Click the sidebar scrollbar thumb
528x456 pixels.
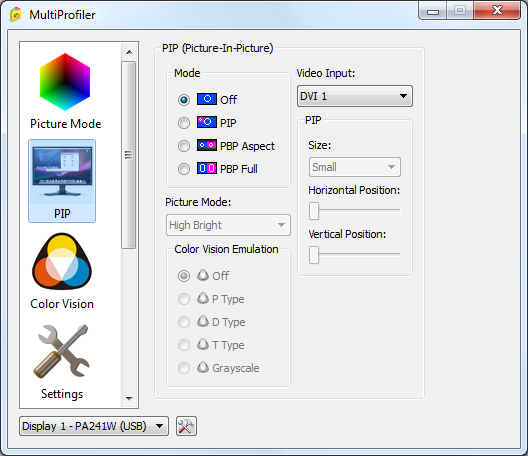click(128, 155)
